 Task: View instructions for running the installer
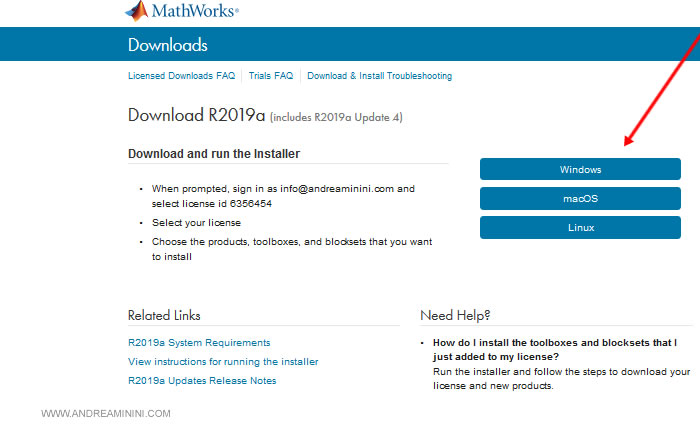coord(223,362)
